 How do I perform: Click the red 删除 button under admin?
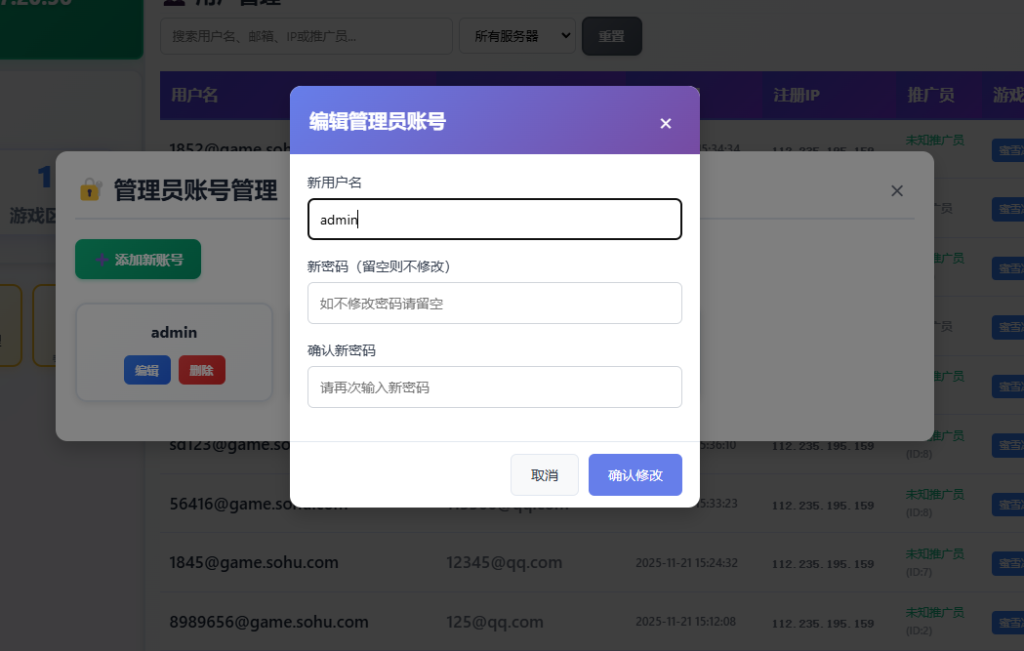pyautogui.click(x=202, y=370)
